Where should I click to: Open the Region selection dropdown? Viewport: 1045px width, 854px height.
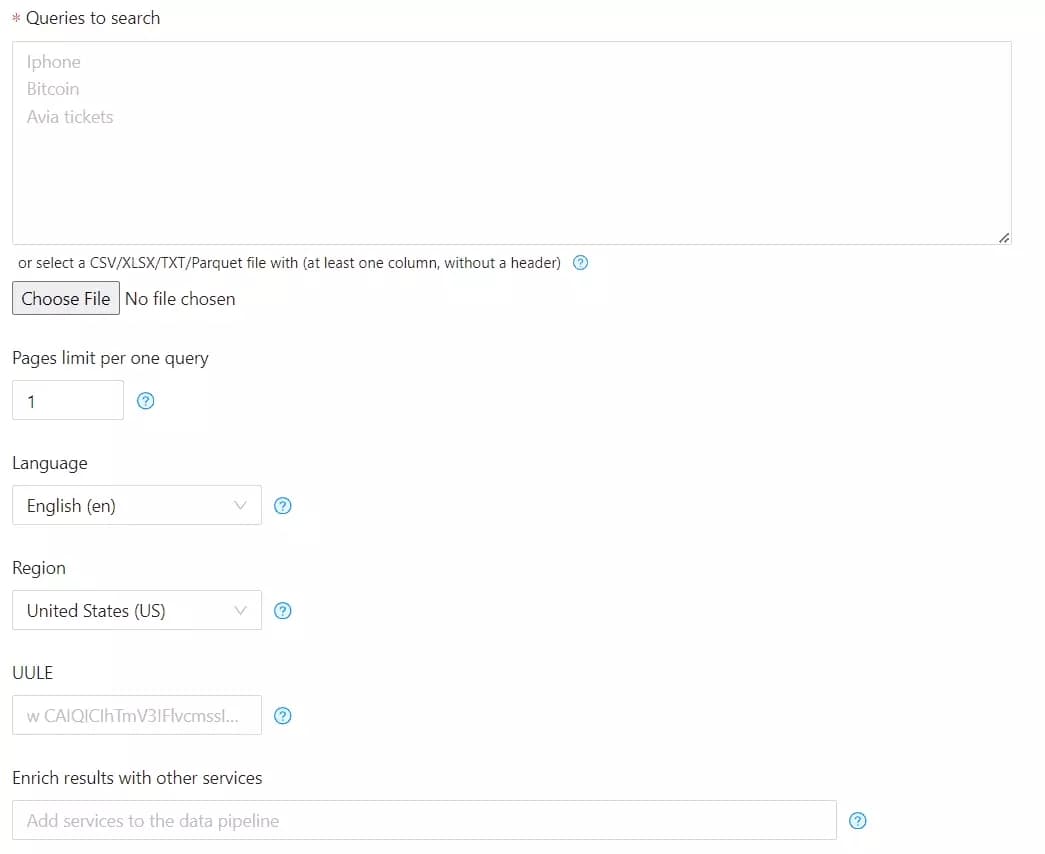click(x=137, y=611)
